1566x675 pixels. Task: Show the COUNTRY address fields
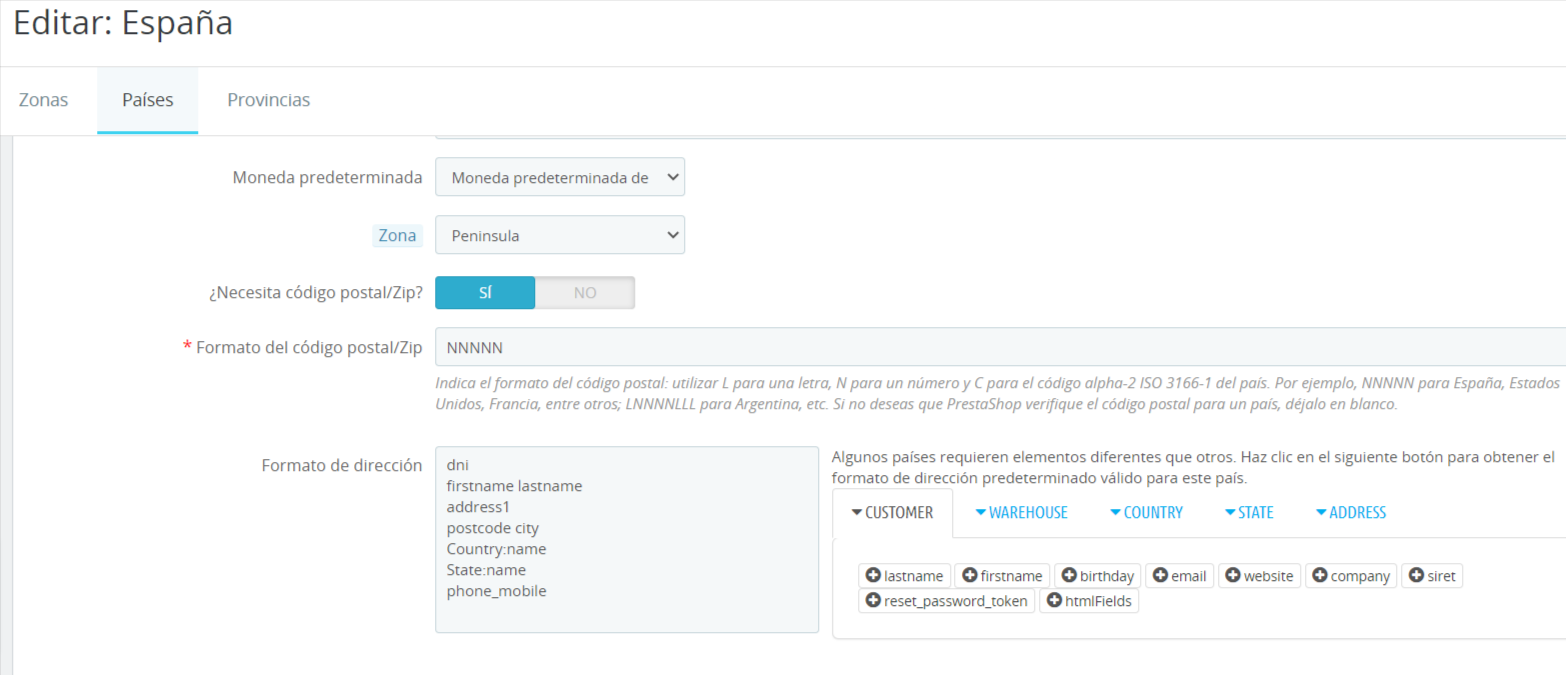(1146, 513)
